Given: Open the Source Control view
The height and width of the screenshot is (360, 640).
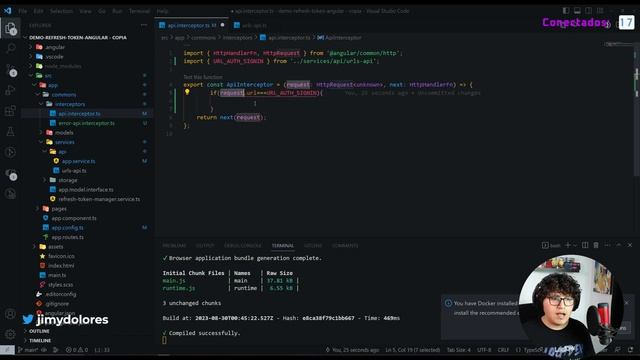Looking at the screenshot, I should (11, 70).
